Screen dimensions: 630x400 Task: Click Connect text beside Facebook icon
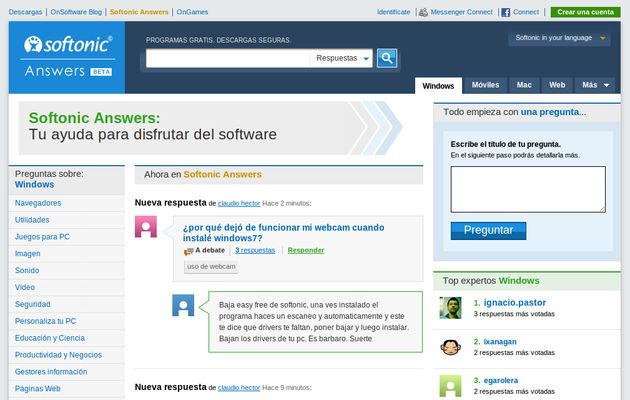point(526,12)
